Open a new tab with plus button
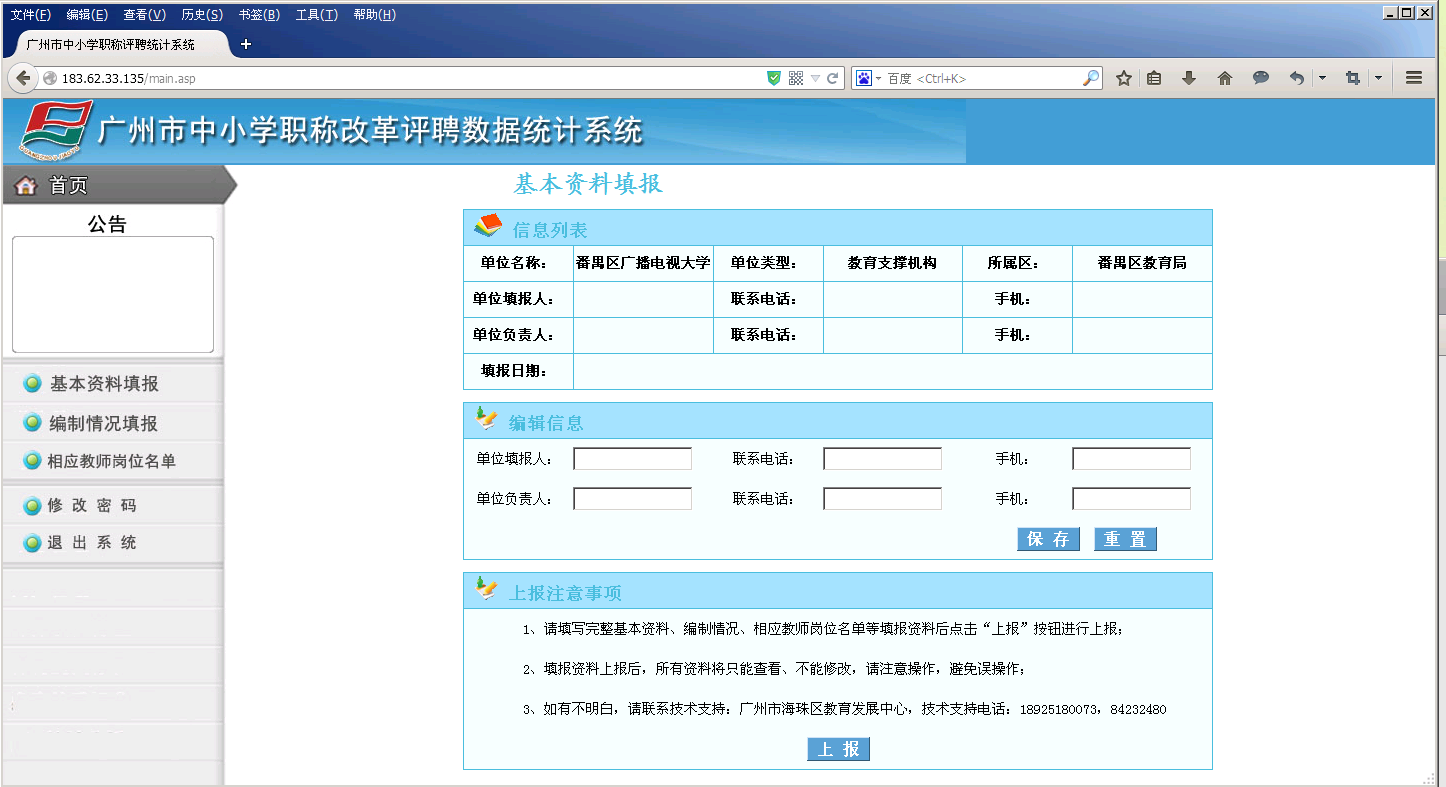 coord(246,45)
